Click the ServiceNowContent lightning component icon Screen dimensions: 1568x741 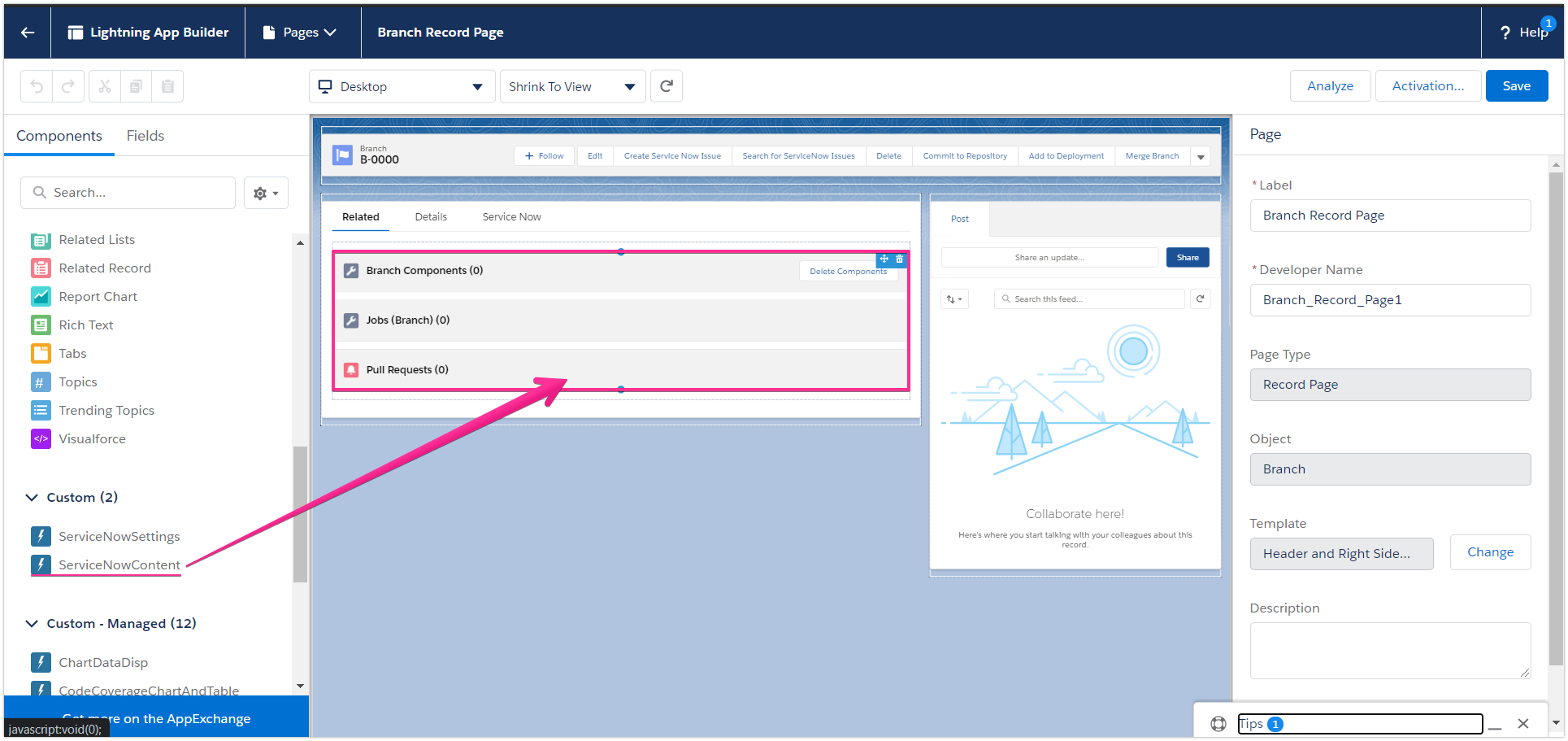click(x=41, y=564)
